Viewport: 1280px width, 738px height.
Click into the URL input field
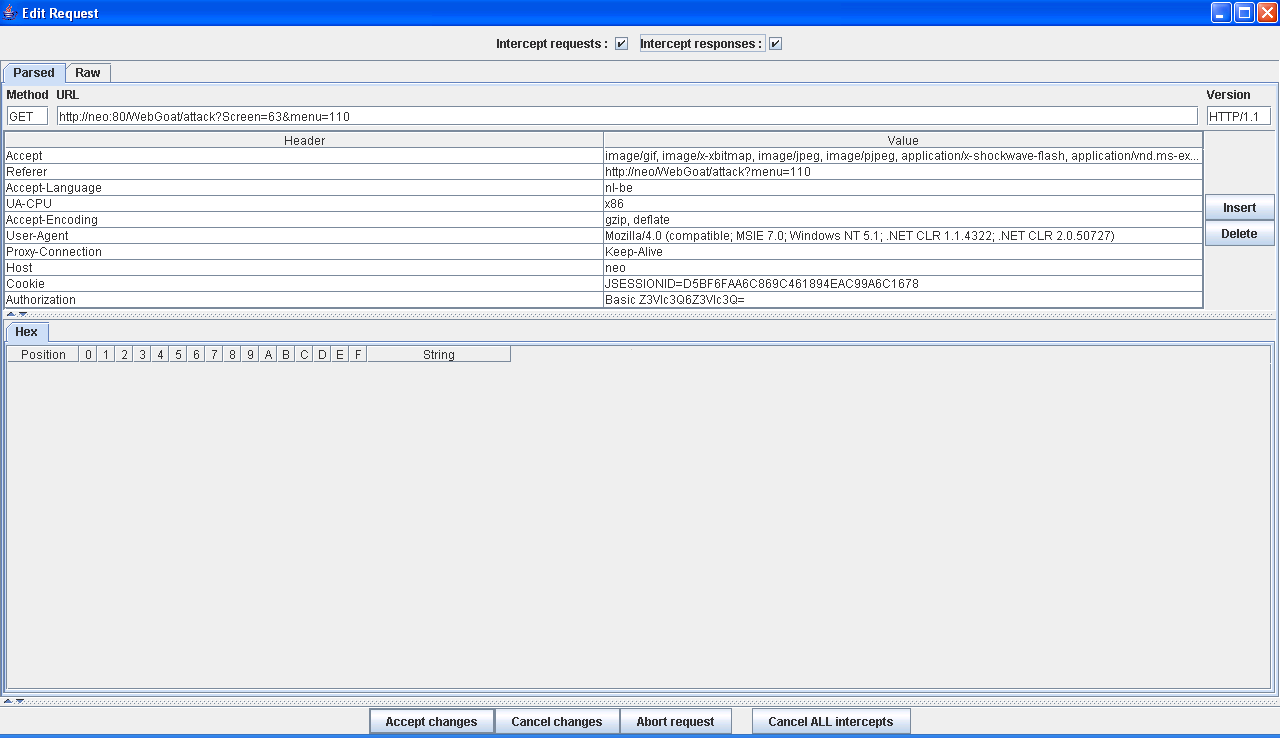click(x=627, y=116)
